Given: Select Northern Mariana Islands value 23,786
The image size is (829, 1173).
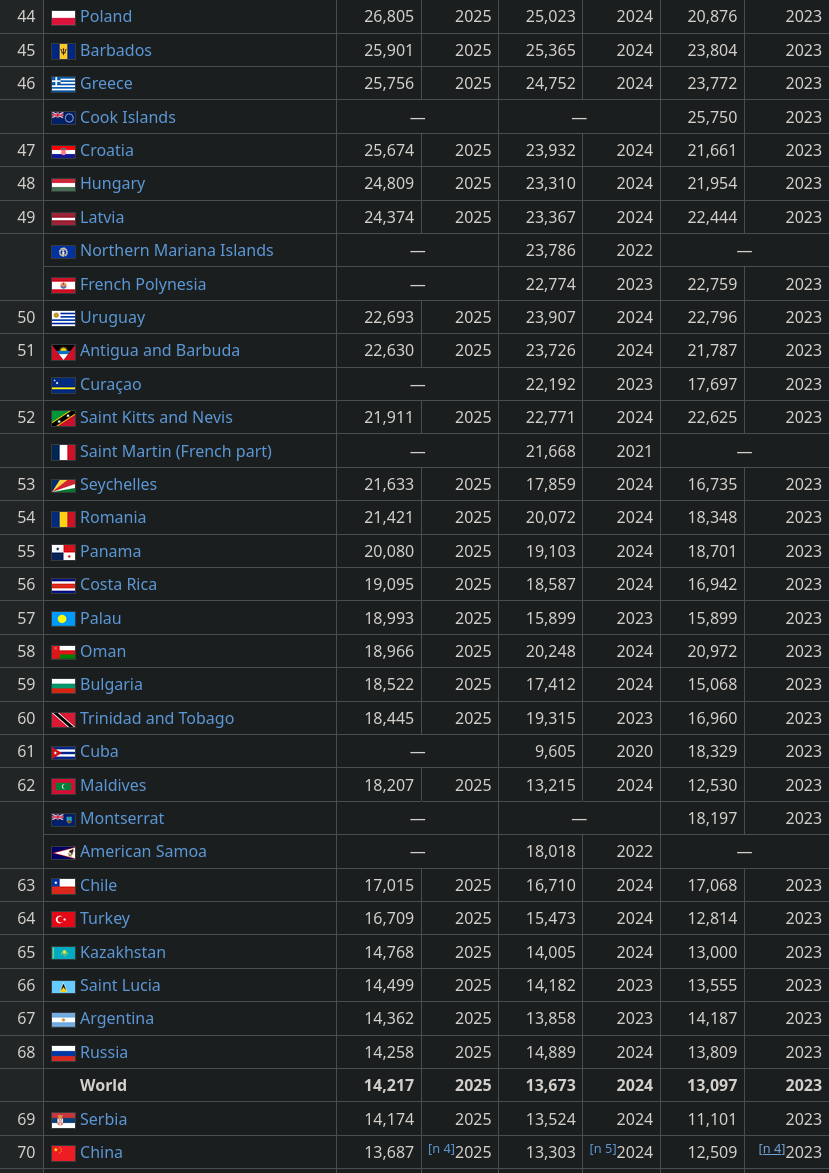Looking at the screenshot, I should click(551, 251).
